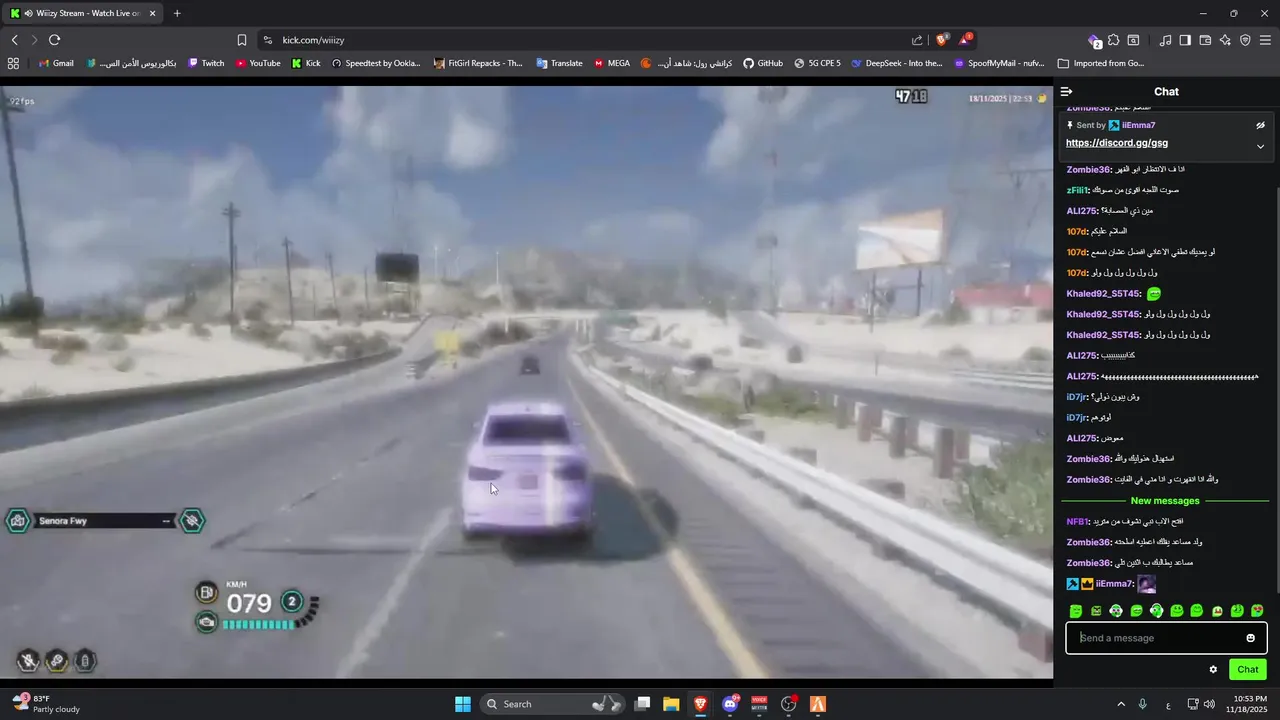This screenshot has height=720, width=1280.
Task: Expand the Imported from Google bookmarks folder
Action: tap(1101, 63)
